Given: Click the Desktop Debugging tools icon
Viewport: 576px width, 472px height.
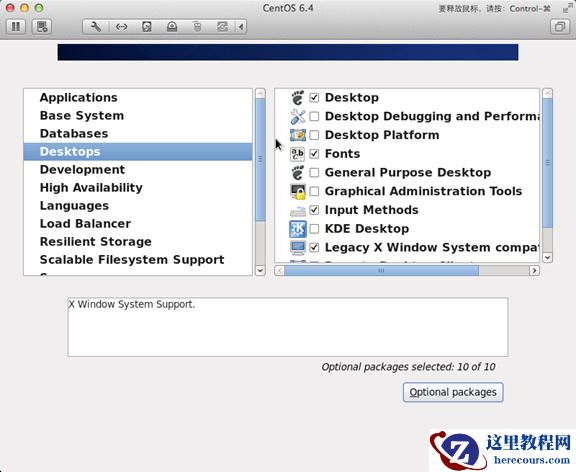Looking at the screenshot, I should coord(298,116).
